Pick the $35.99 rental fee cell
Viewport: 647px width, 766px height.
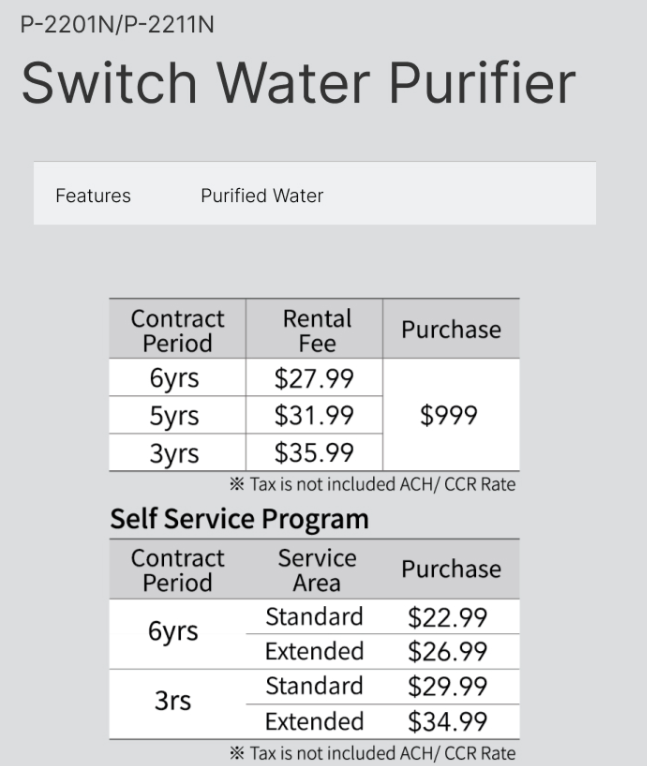point(314,453)
